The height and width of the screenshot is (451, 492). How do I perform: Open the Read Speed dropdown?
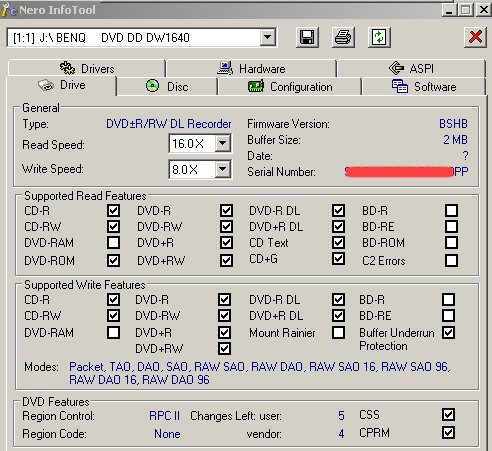point(222,144)
